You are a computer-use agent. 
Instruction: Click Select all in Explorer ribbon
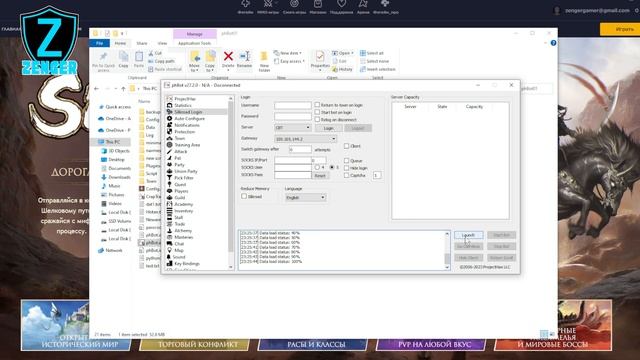[x=372, y=53]
